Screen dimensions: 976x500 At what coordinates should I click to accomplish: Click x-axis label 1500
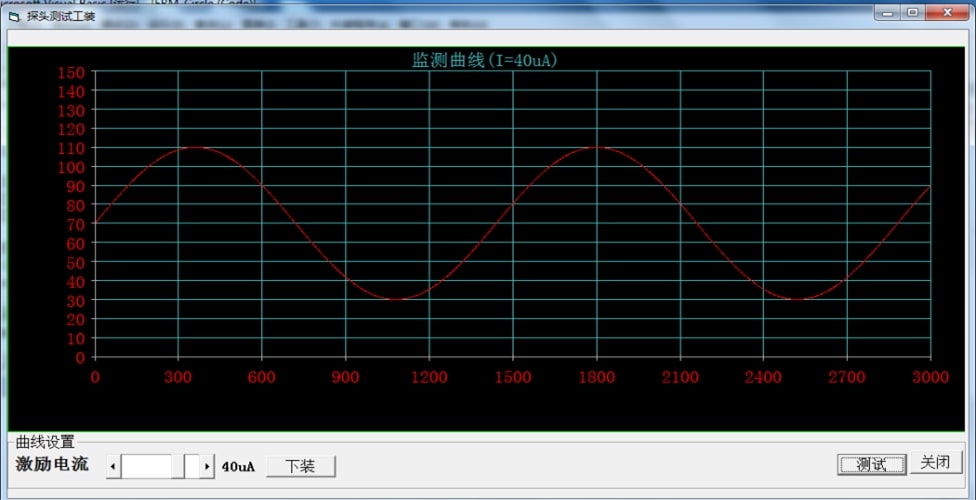(513, 377)
